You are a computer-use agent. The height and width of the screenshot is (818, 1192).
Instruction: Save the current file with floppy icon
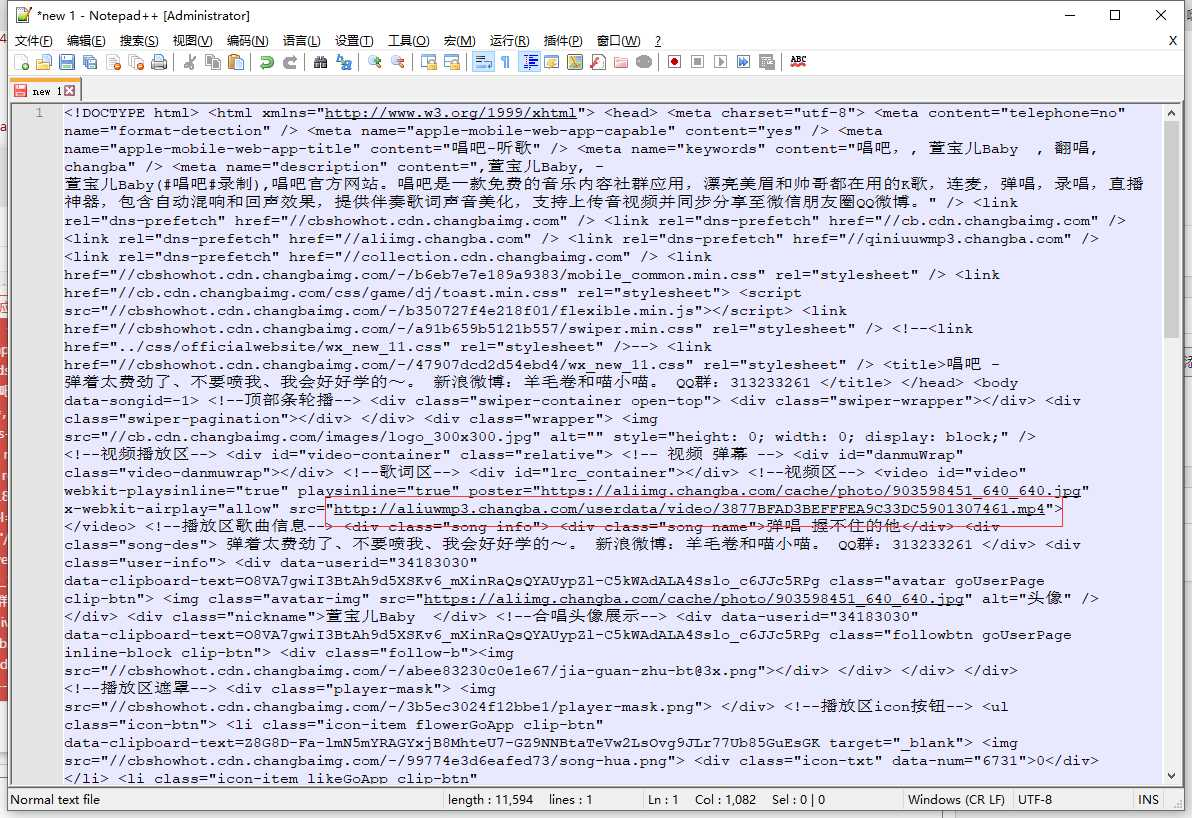pyautogui.click(x=67, y=62)
